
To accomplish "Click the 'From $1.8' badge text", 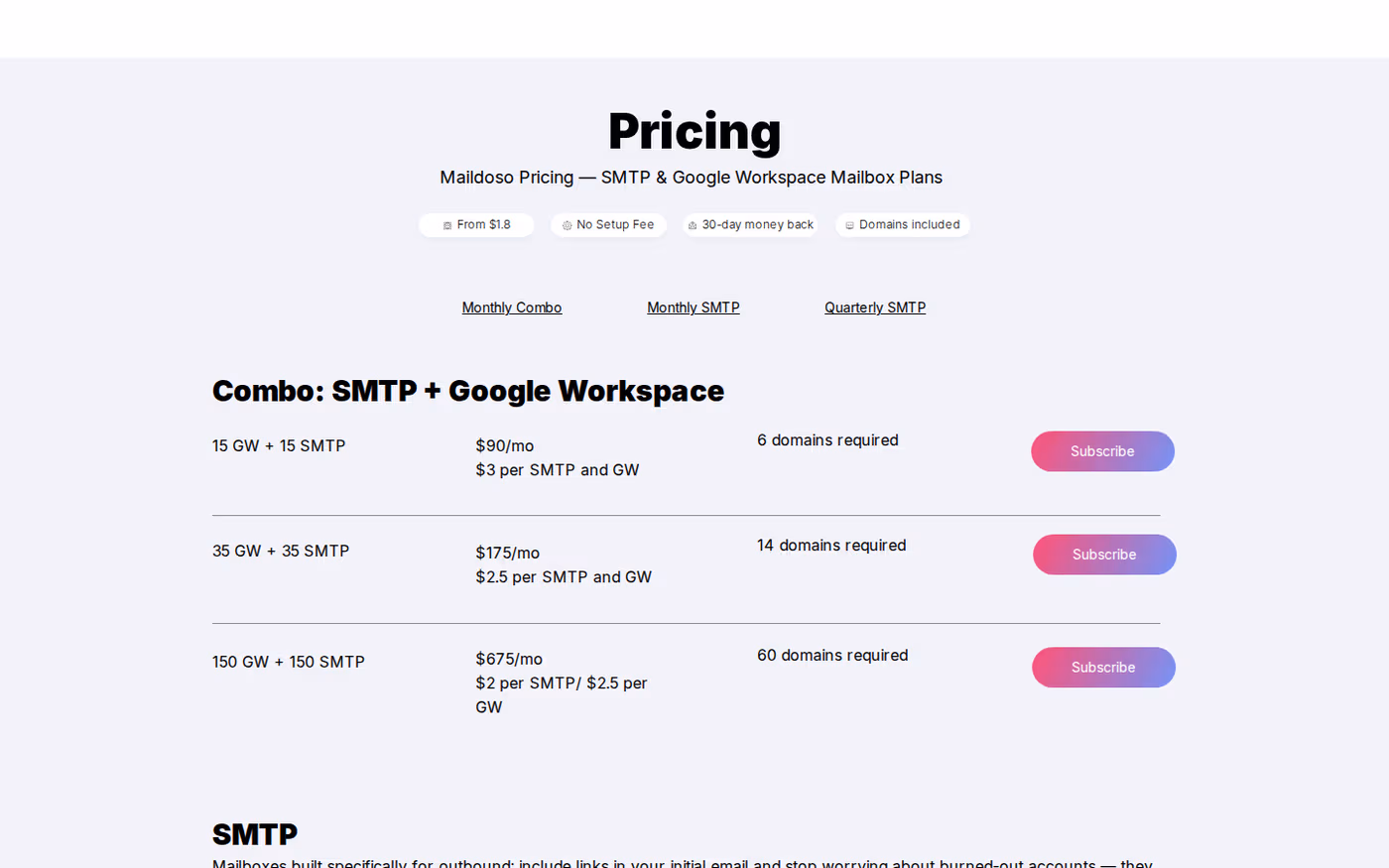I will click(x=484, y=225).
